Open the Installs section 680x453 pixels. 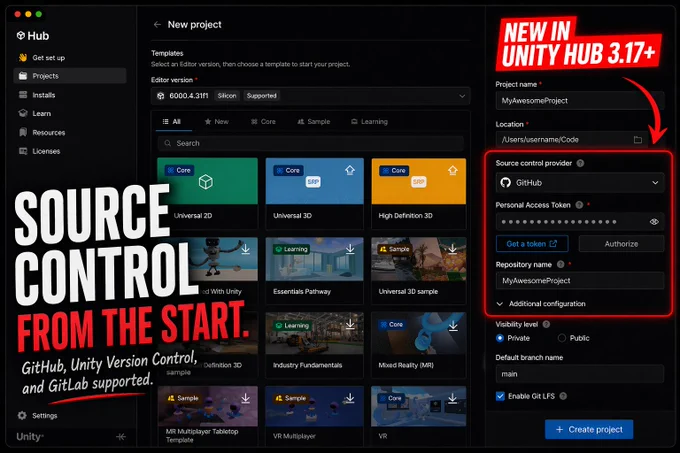[x=69, y=95]
